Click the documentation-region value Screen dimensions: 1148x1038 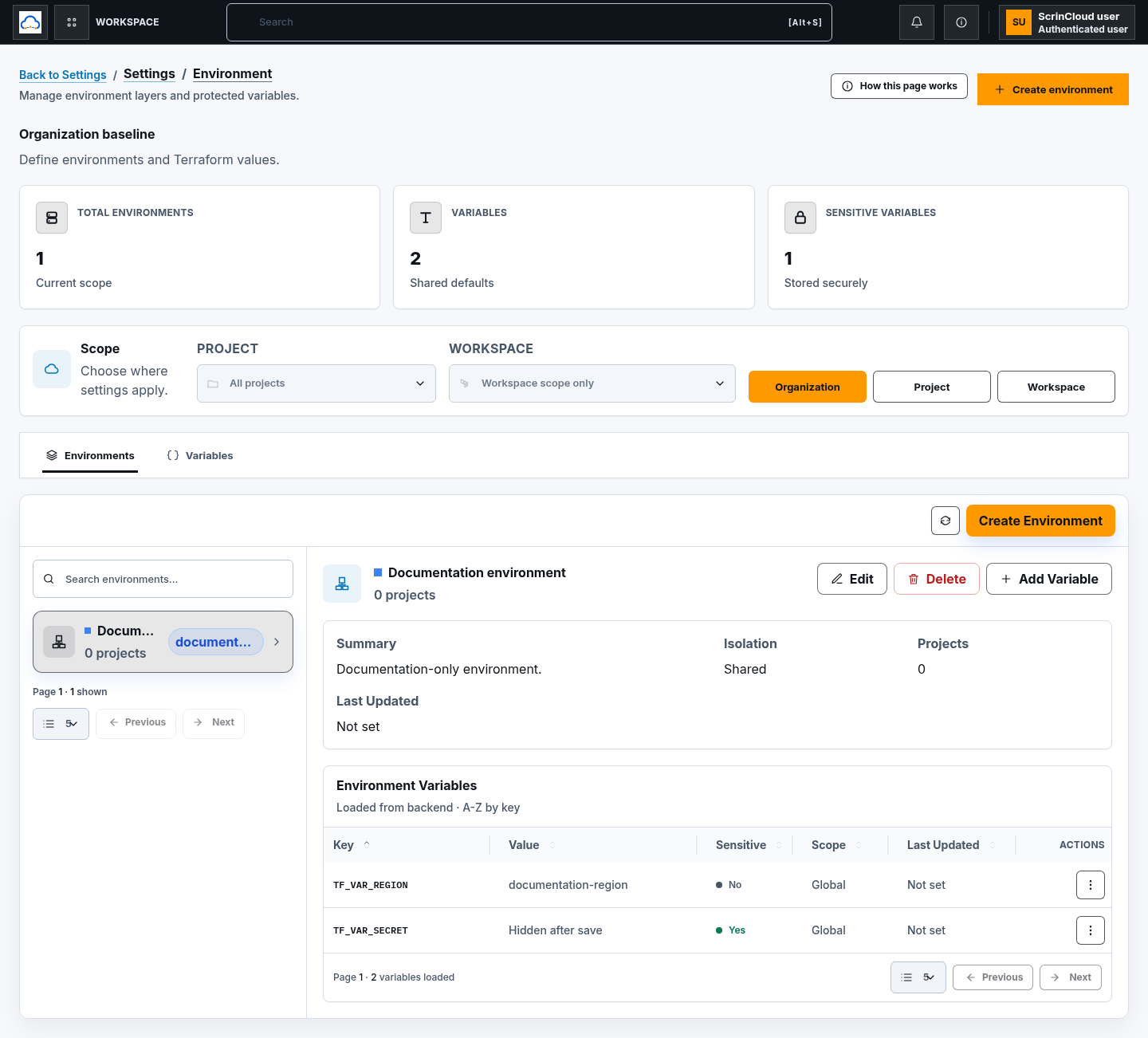click(x=568, y=885)
